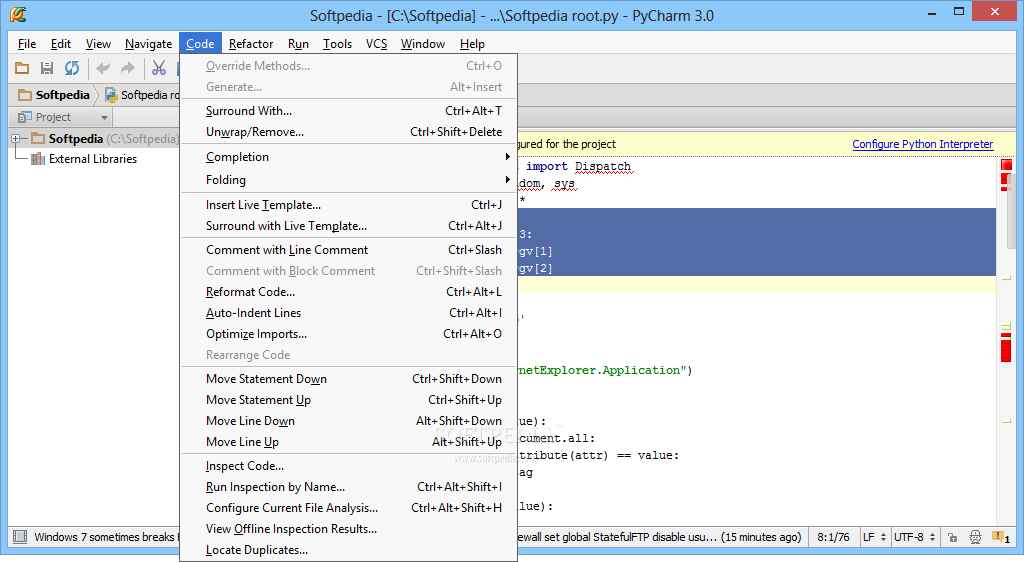Choose Locate Duplicates... menu entry
The height and width of the screenshot is (562, 1024).
[x=349, y=550]
